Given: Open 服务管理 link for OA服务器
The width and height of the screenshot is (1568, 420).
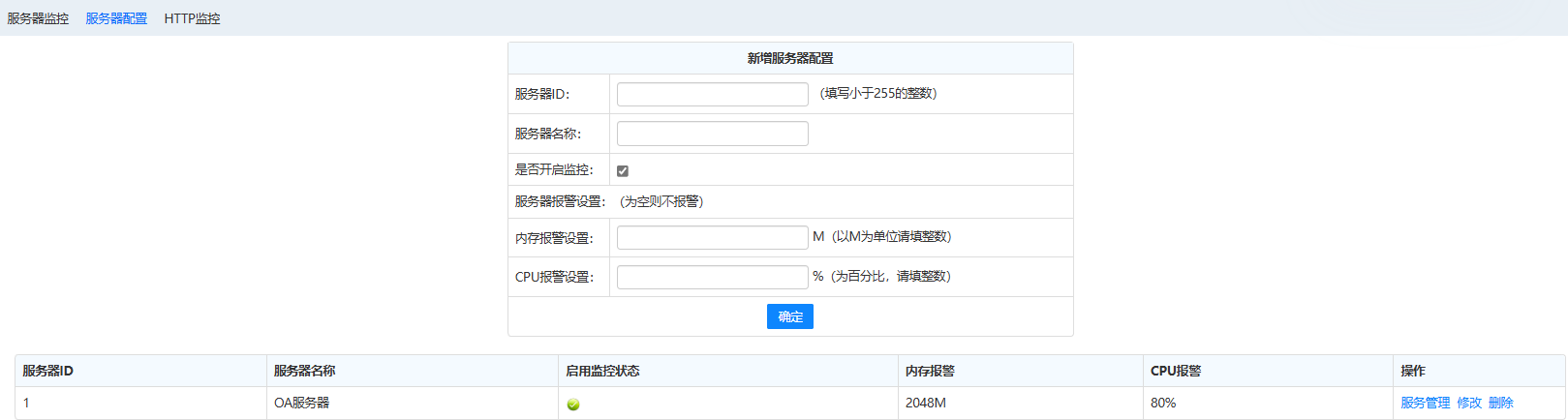Looking at the screenshot, I should [x=1425, y=403].
